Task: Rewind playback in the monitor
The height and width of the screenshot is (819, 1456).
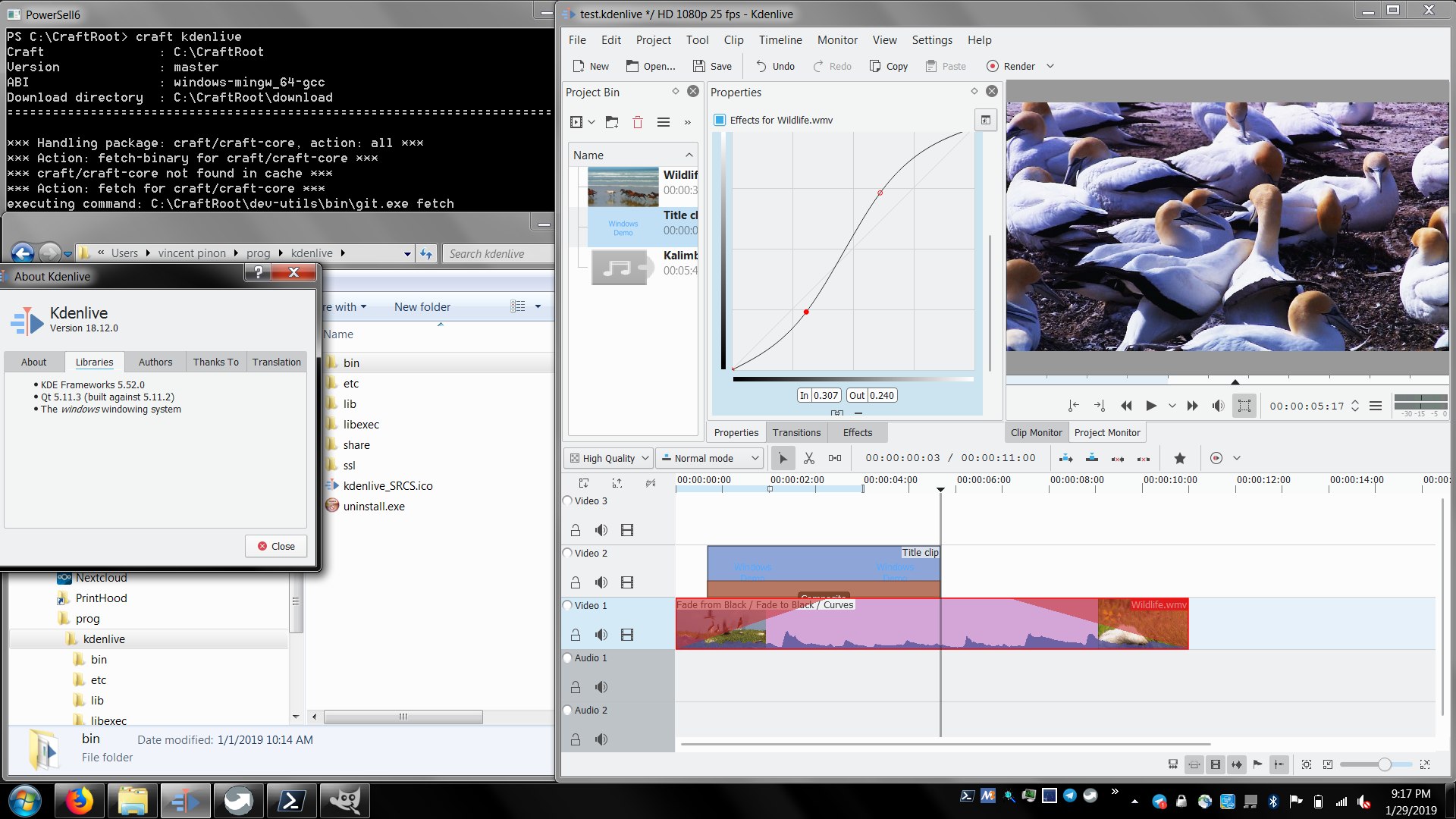Action: pos(1126,406)
